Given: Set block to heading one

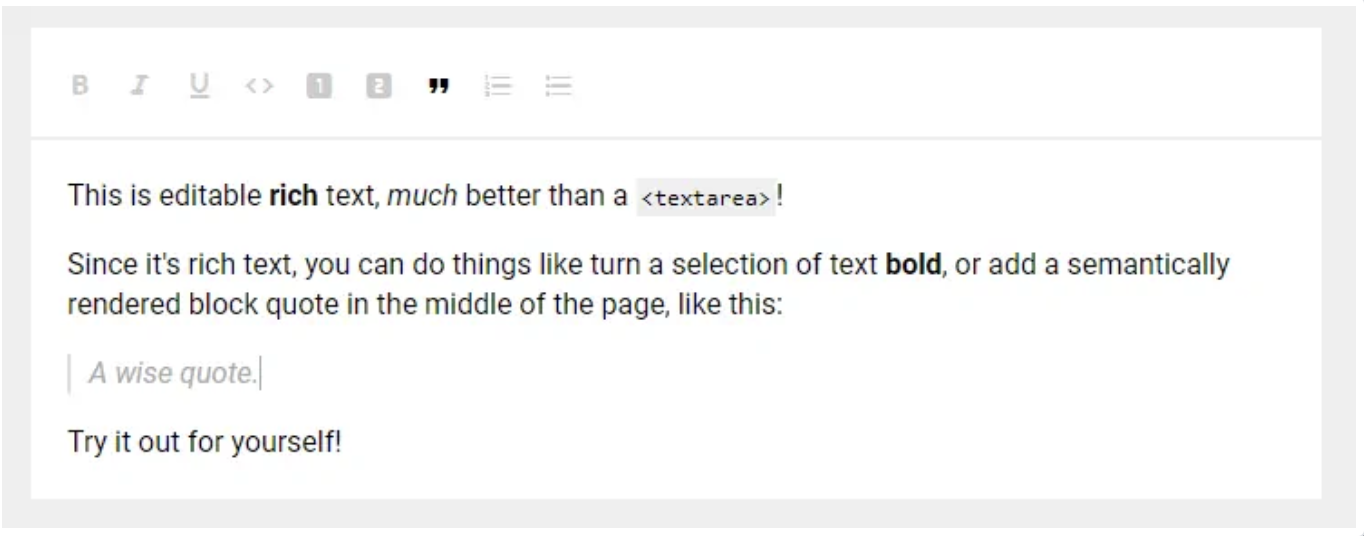Looking at the screenshot, I should [318, 86].
